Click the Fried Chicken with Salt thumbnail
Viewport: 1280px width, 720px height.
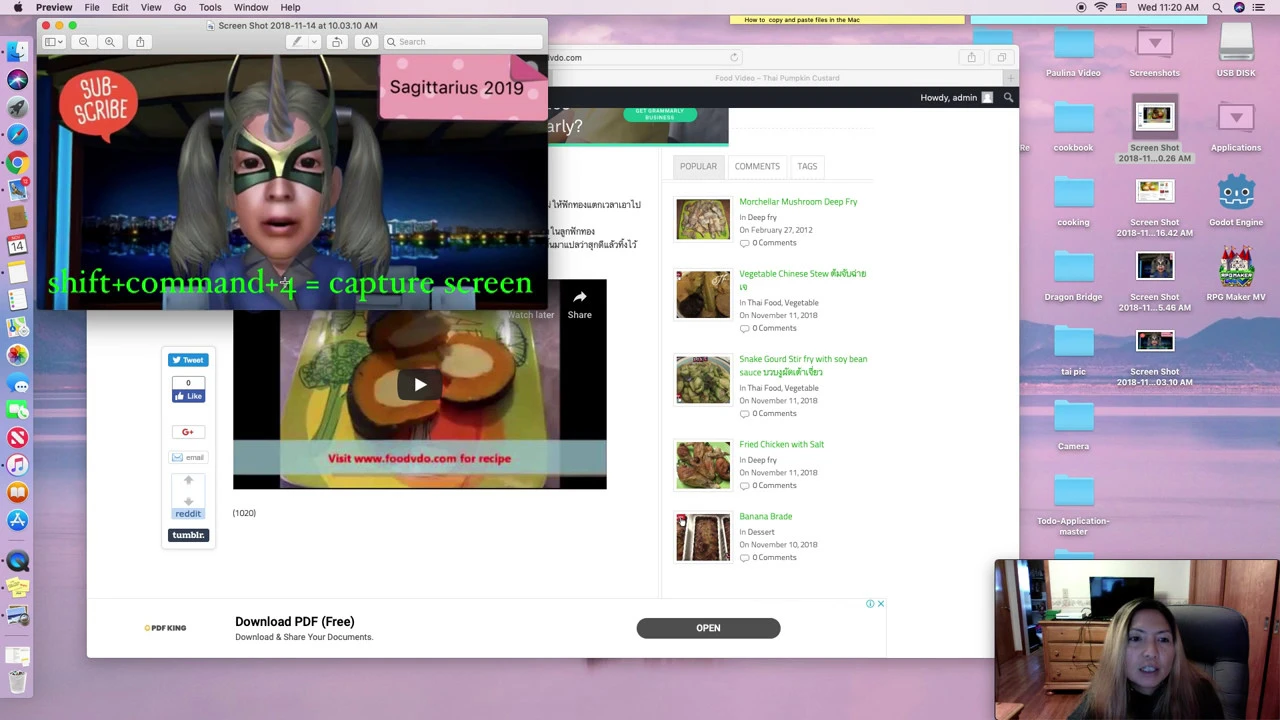[703, 465]
